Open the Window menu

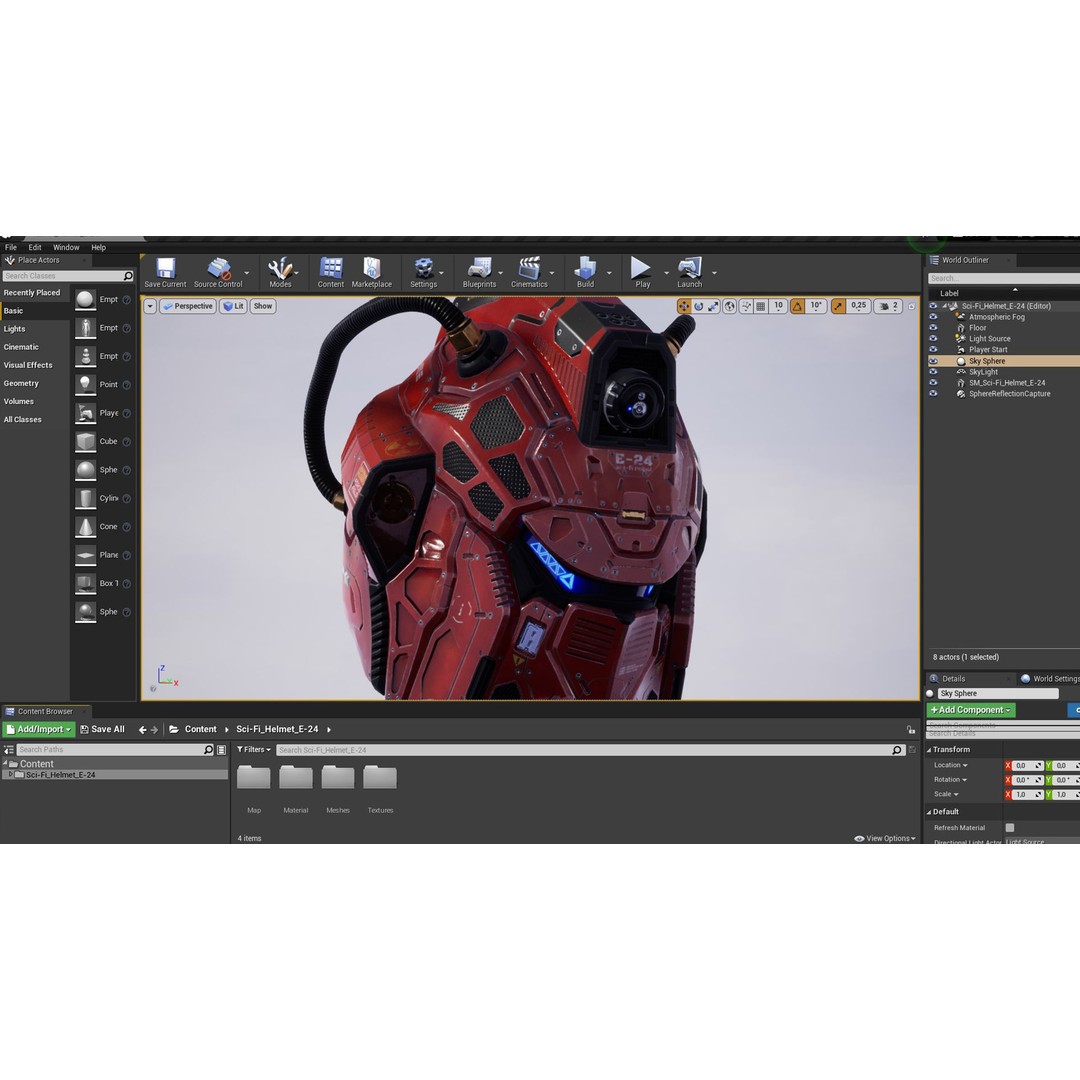(66, 247)
